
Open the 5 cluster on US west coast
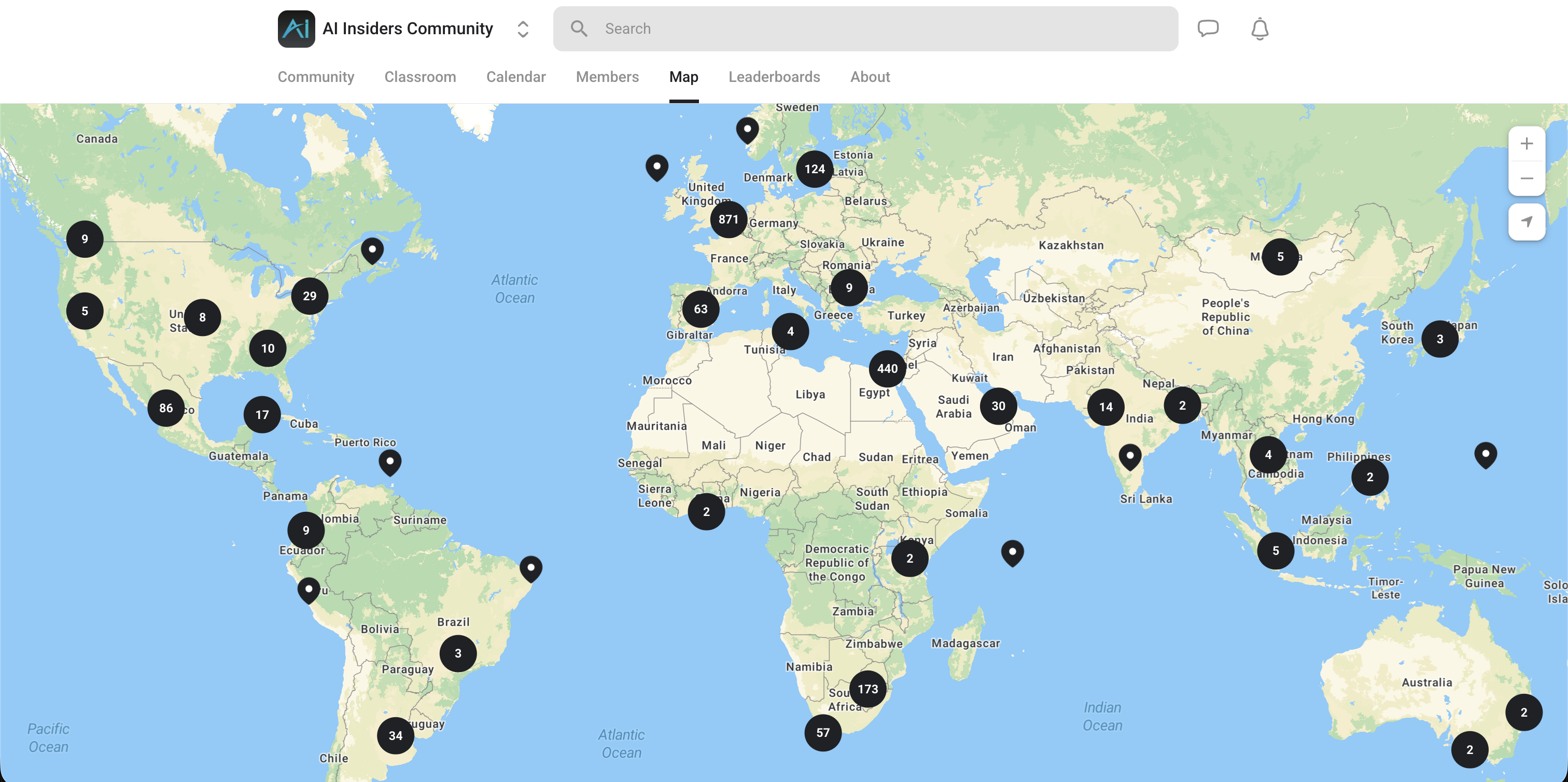point(84,311)
